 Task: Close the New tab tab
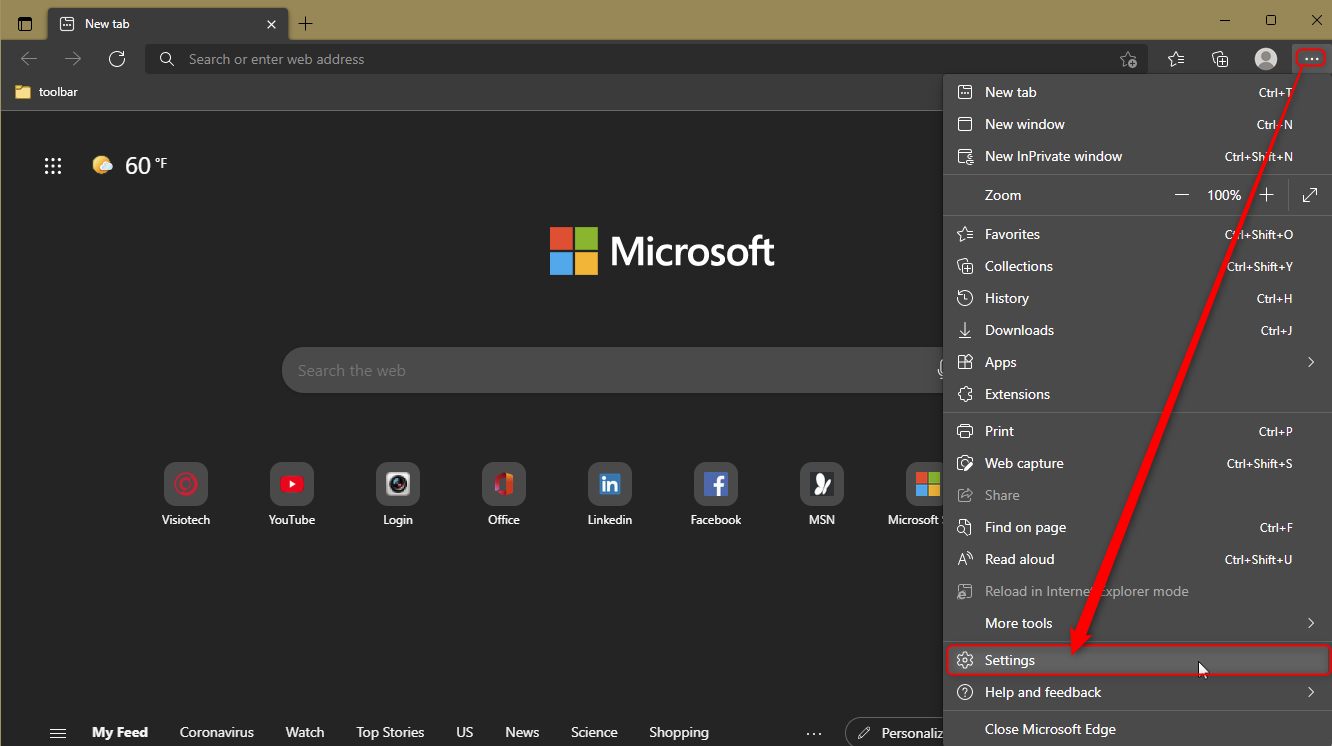pos(271,23)
